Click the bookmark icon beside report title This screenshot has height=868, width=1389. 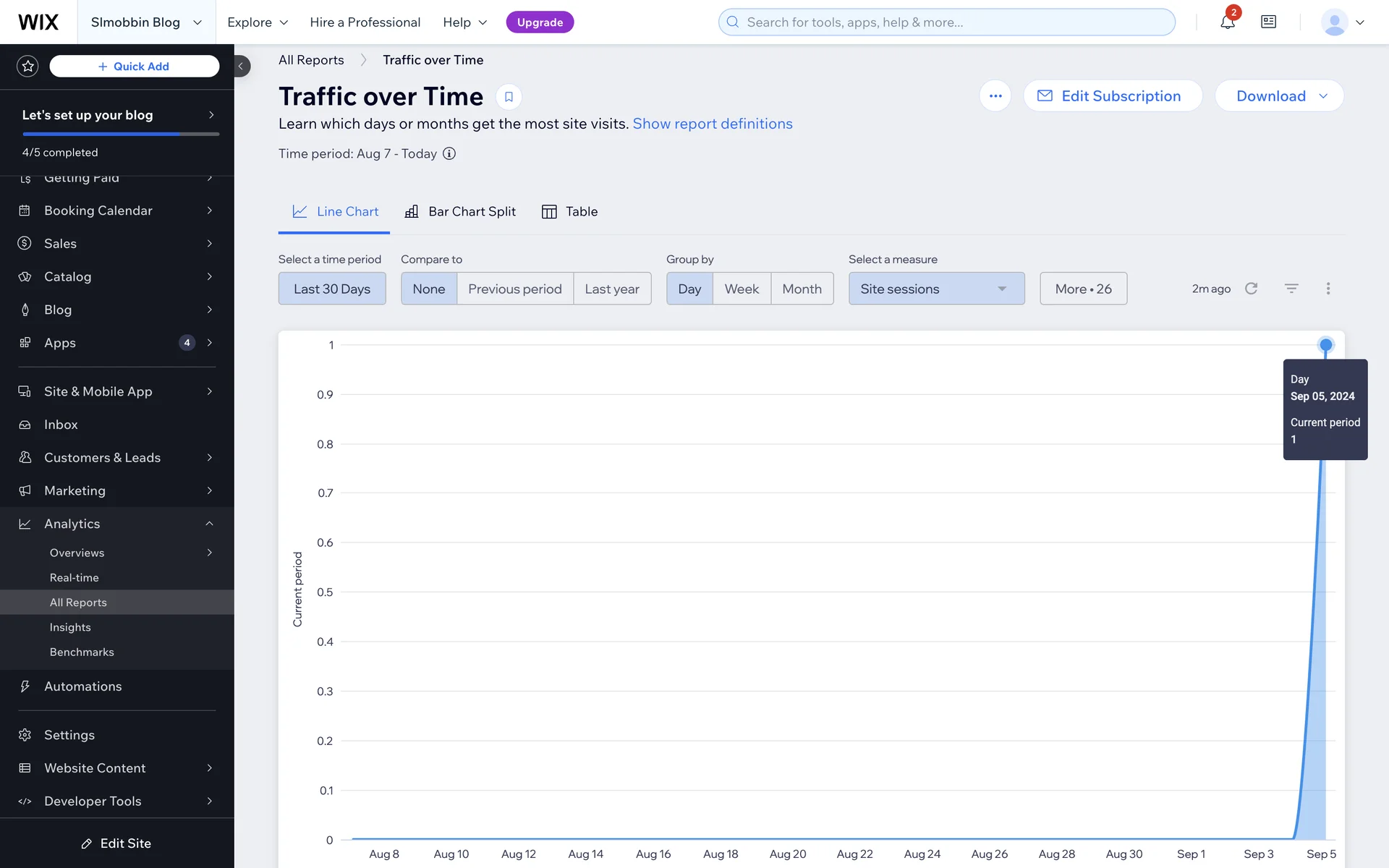pyautogui.click(x=509, y=97)
